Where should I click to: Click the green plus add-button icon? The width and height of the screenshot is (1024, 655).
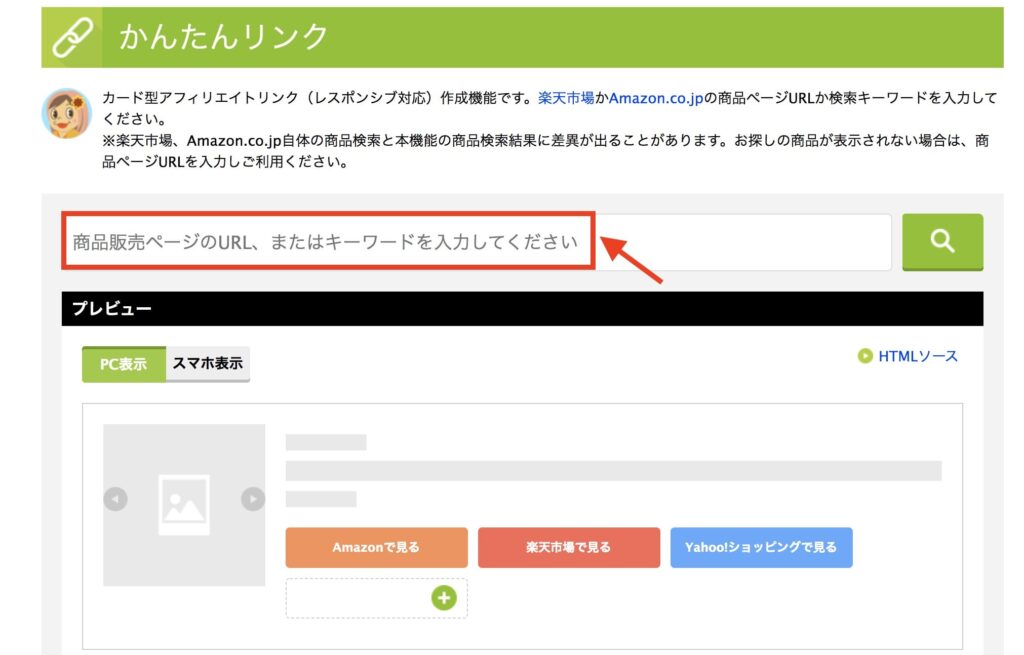(444, 598)
